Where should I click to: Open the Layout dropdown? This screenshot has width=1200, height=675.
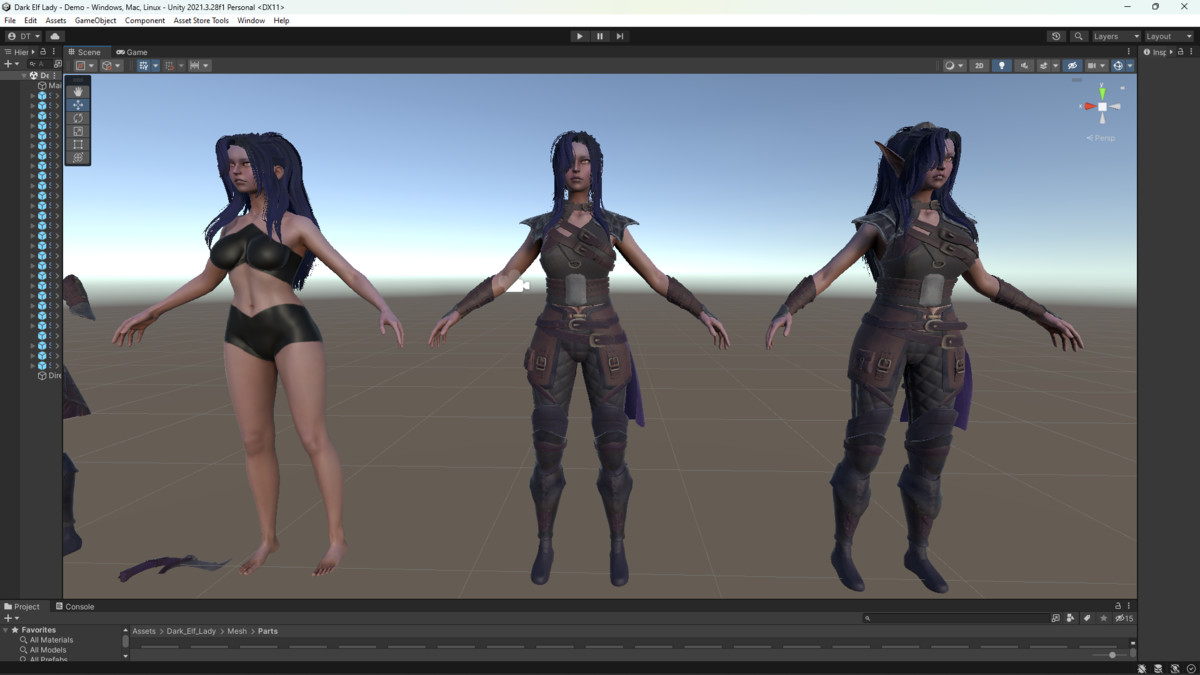click(x=1169, y=36)
